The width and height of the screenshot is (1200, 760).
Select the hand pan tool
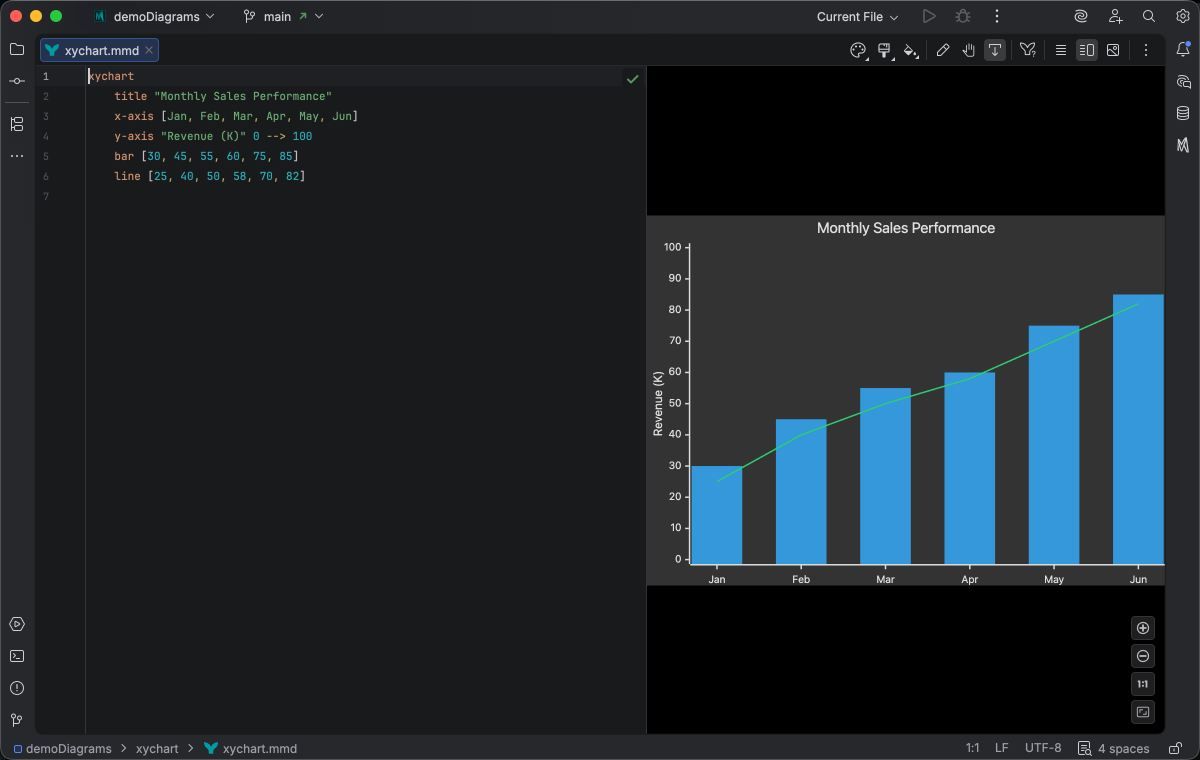pyautogui.click(x=969, y=50)
